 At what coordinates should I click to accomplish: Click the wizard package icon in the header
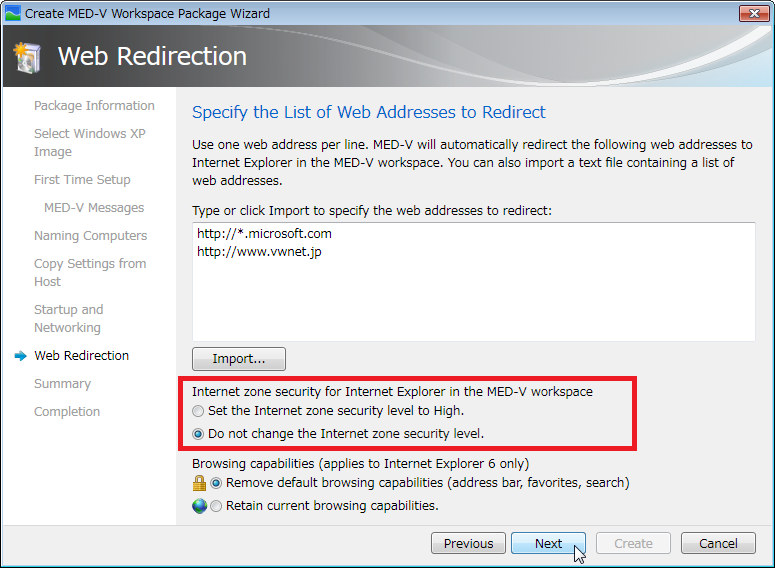click(28, 58)
